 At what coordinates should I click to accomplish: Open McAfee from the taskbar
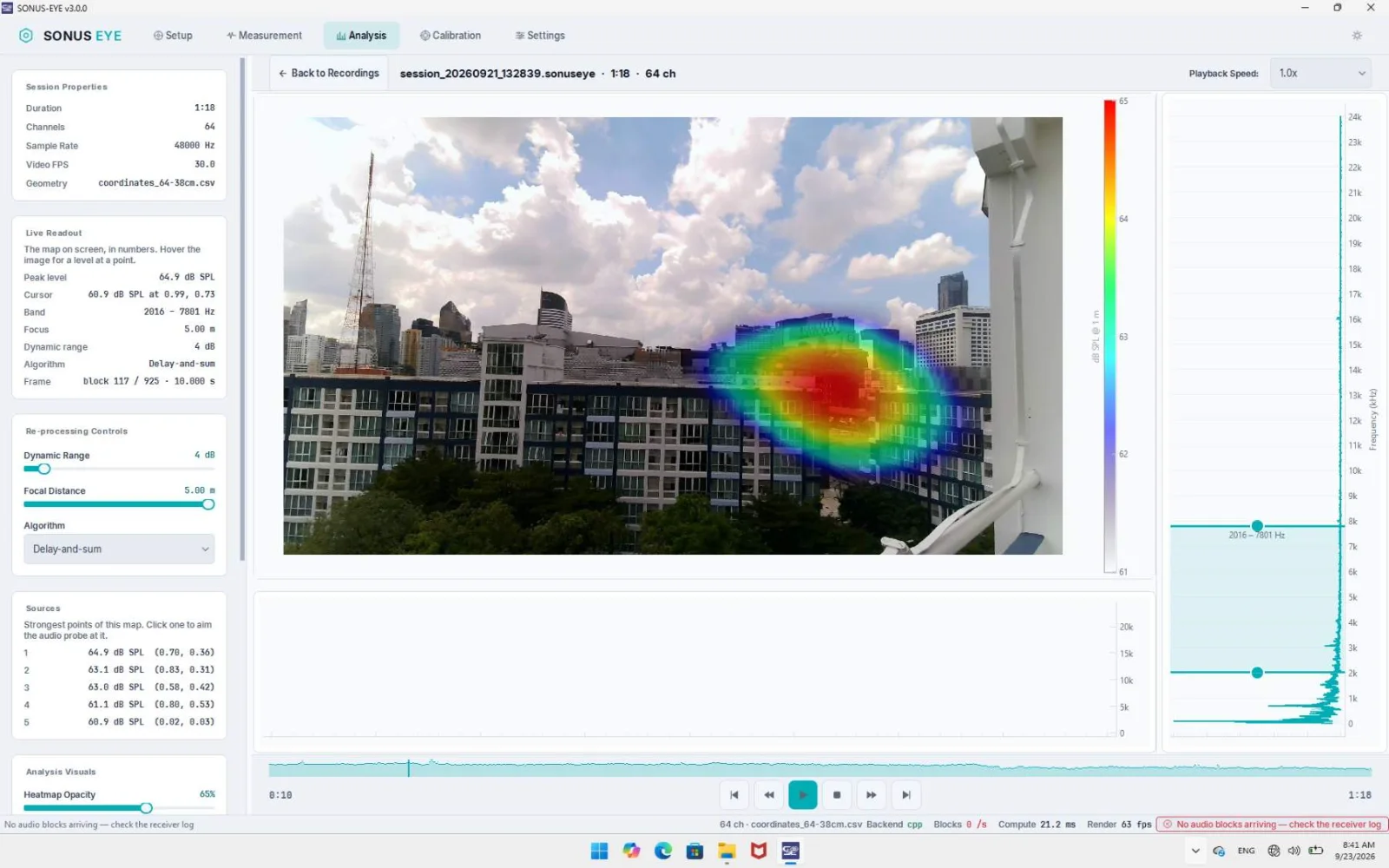759,851
